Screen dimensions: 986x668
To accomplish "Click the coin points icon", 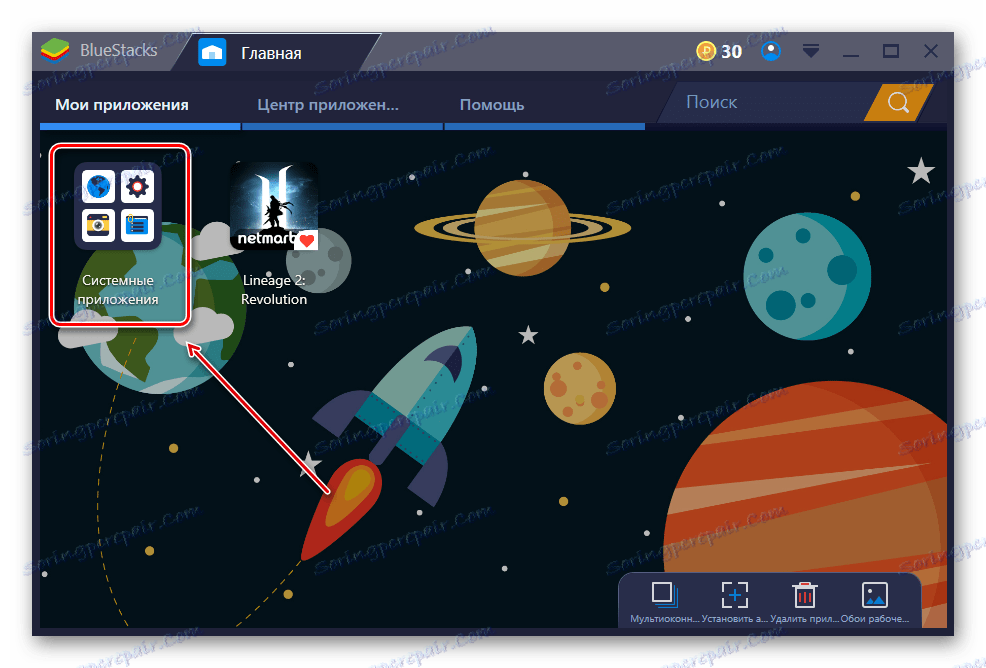I will pyautogui.click(x=706, y=50).
